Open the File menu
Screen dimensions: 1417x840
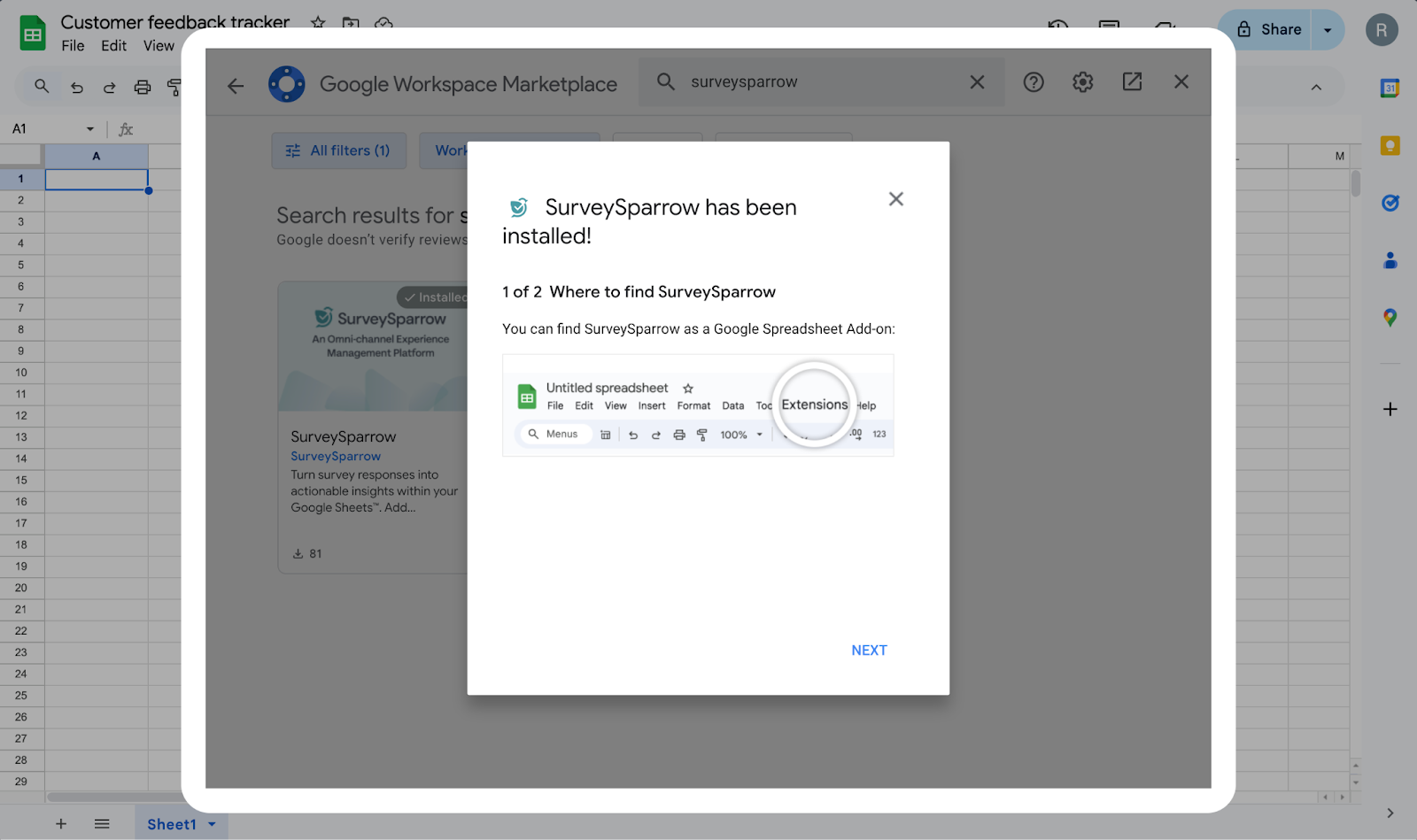tap(73, 46)
